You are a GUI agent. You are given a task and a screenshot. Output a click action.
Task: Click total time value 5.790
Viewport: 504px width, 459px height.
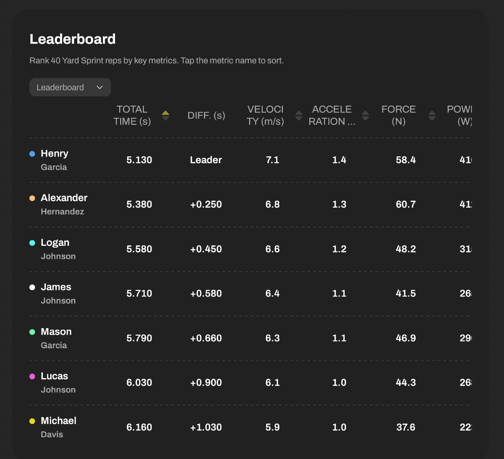[139, 338]
